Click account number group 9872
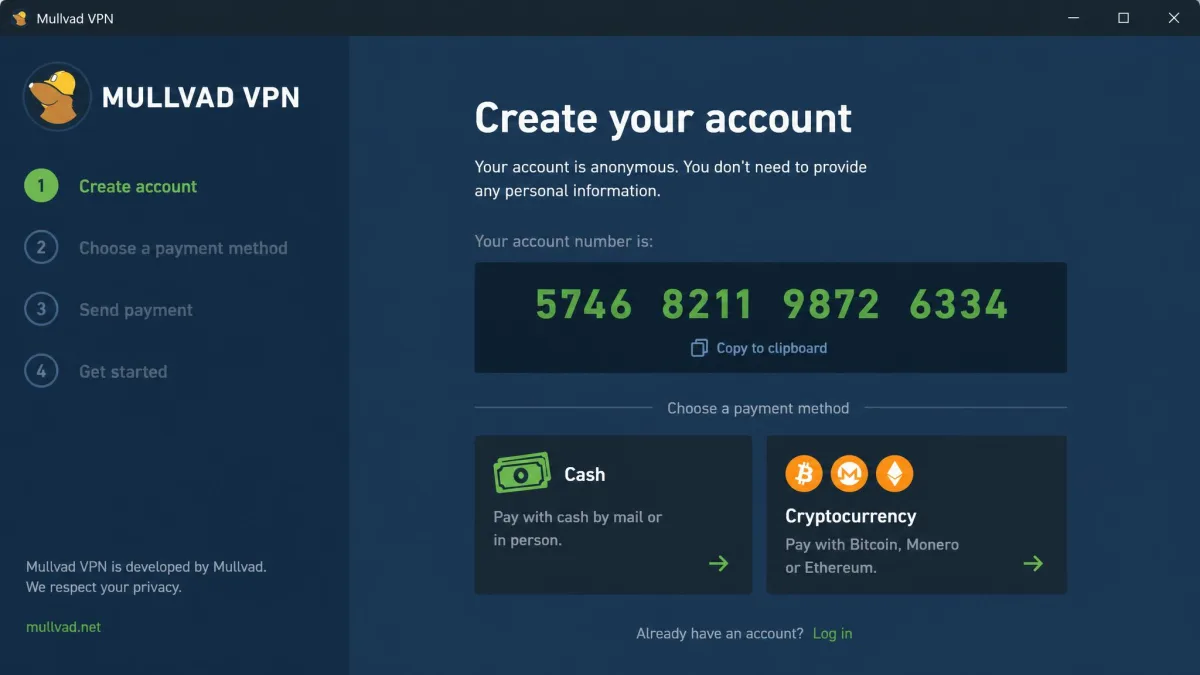The width and height of the screenshot is (1200, 675). pyautogui.click(x=832, y=304)
